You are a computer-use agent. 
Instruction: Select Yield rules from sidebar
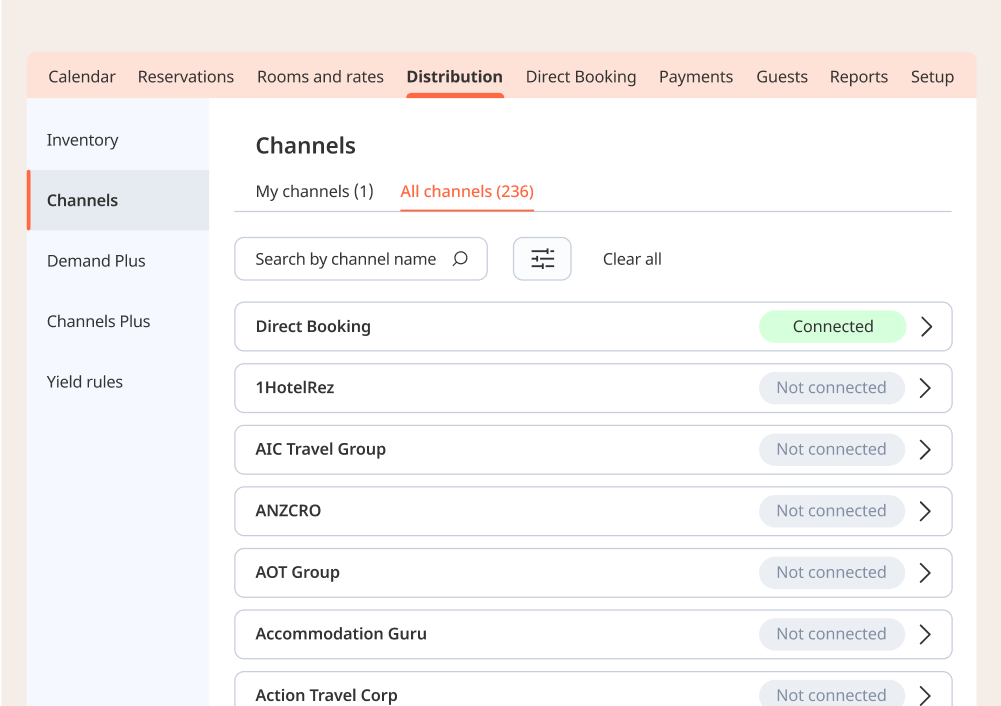pyautogui.click(x=85, y=382)
